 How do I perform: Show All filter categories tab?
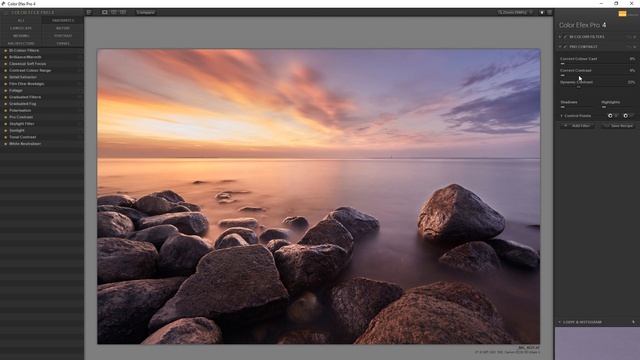tap(21, 20)
